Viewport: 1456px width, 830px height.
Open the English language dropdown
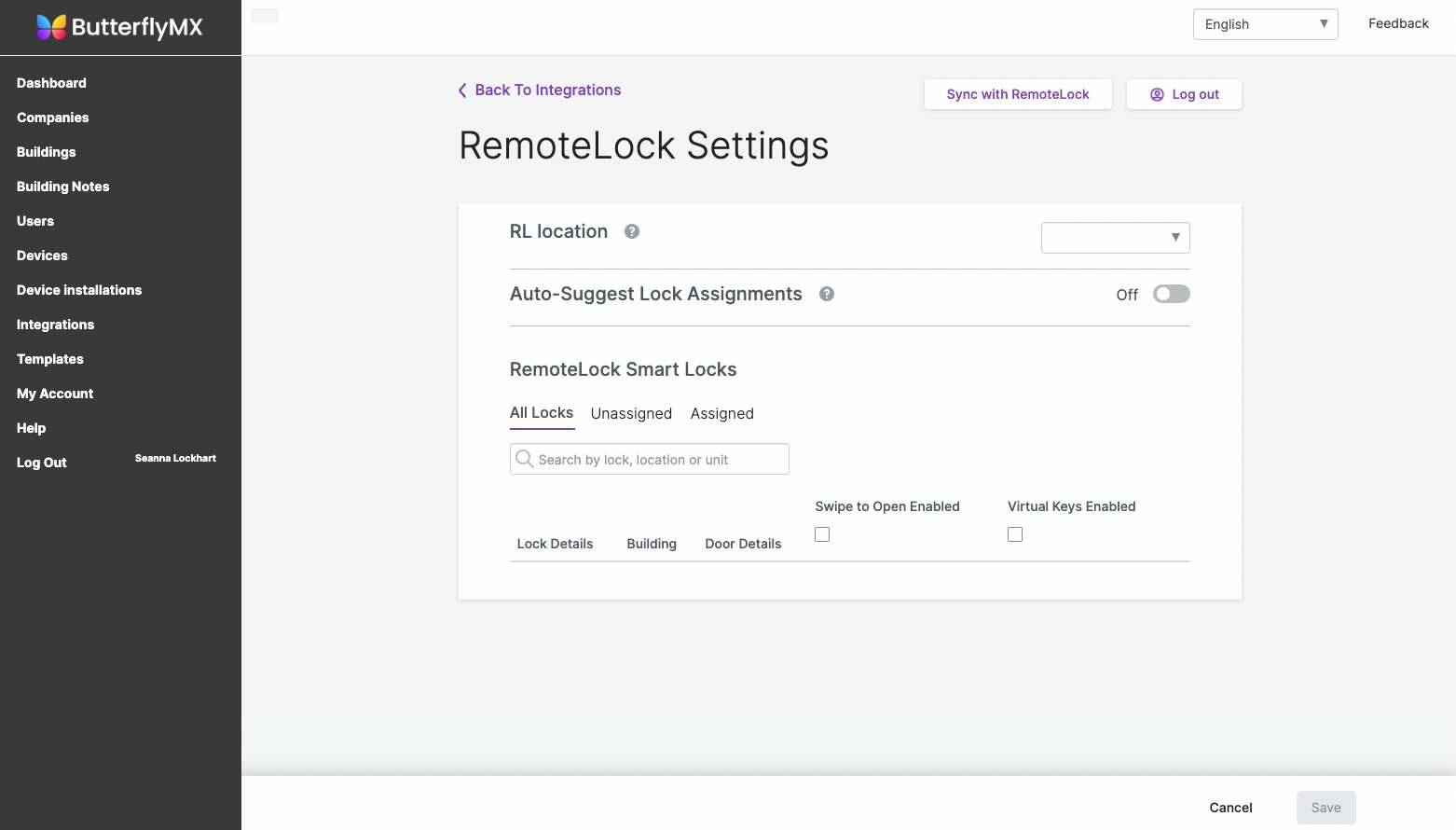click(1265, 24)
